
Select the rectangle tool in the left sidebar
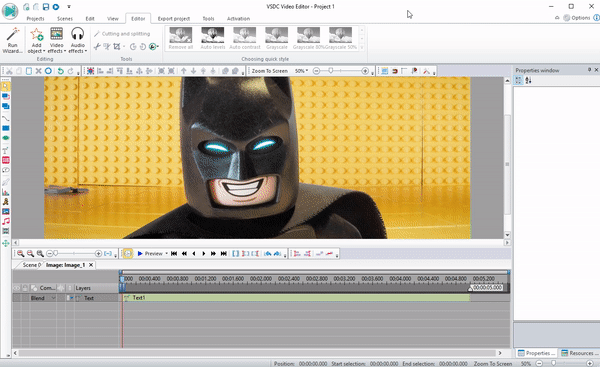click(x=5, y=128)
